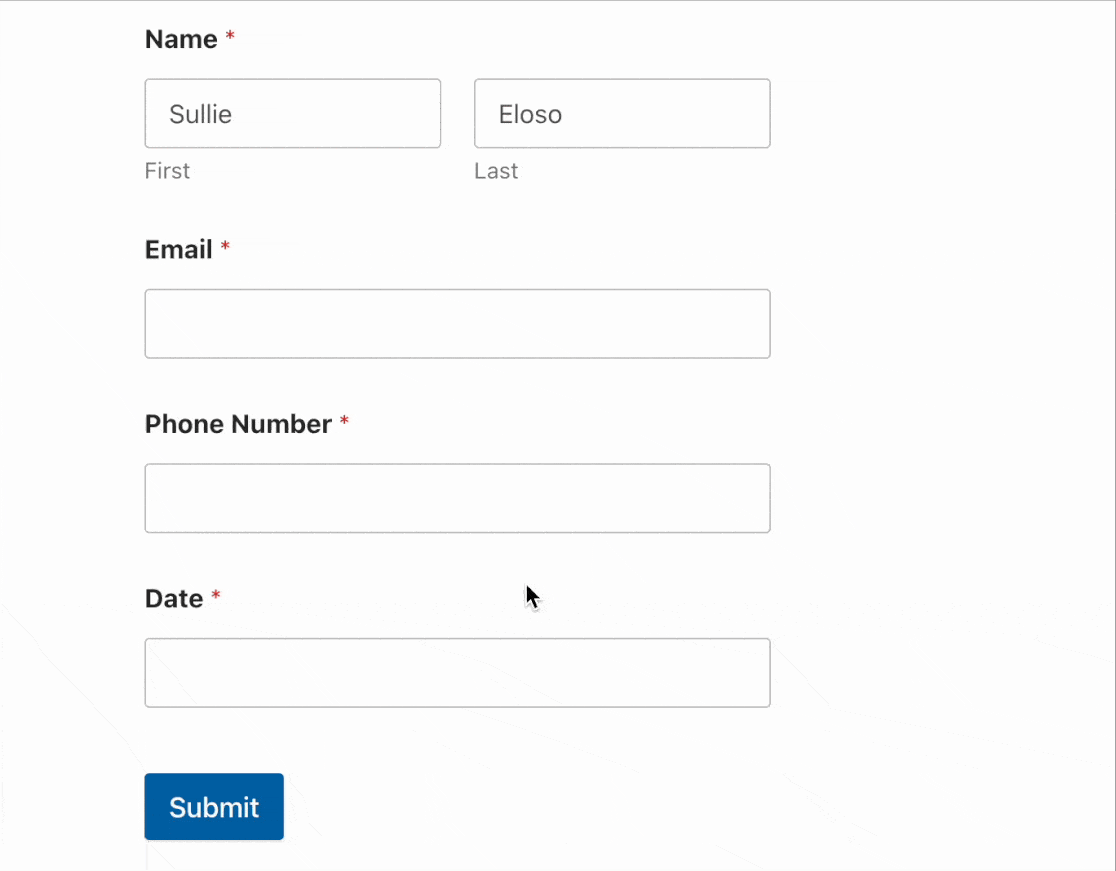Click the Last sublabel under the name field
Image resolution: width=1116 pixels, height=871 pixels.
tap(495, 171)
